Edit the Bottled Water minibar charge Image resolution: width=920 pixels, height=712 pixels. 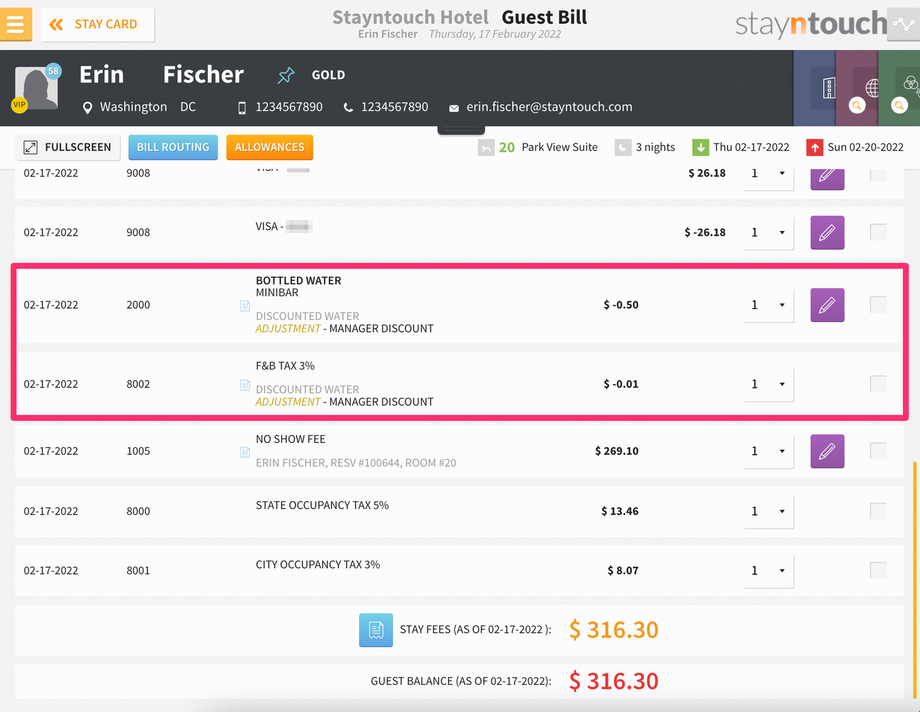click(827, 305)
